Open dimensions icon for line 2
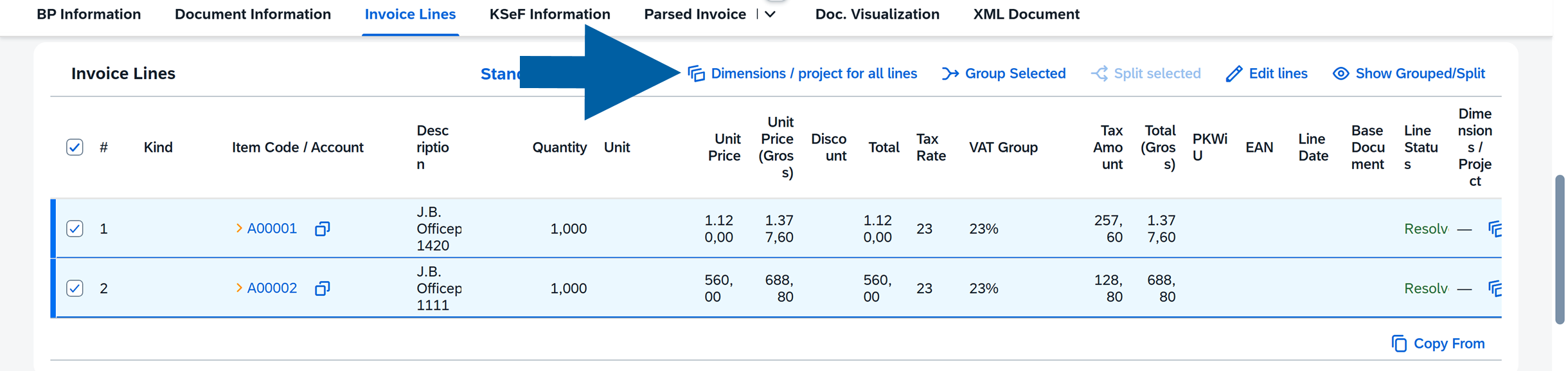The height and width of the screenshot is (371, 1568). pyautogui.click(x=1495, y=288)
